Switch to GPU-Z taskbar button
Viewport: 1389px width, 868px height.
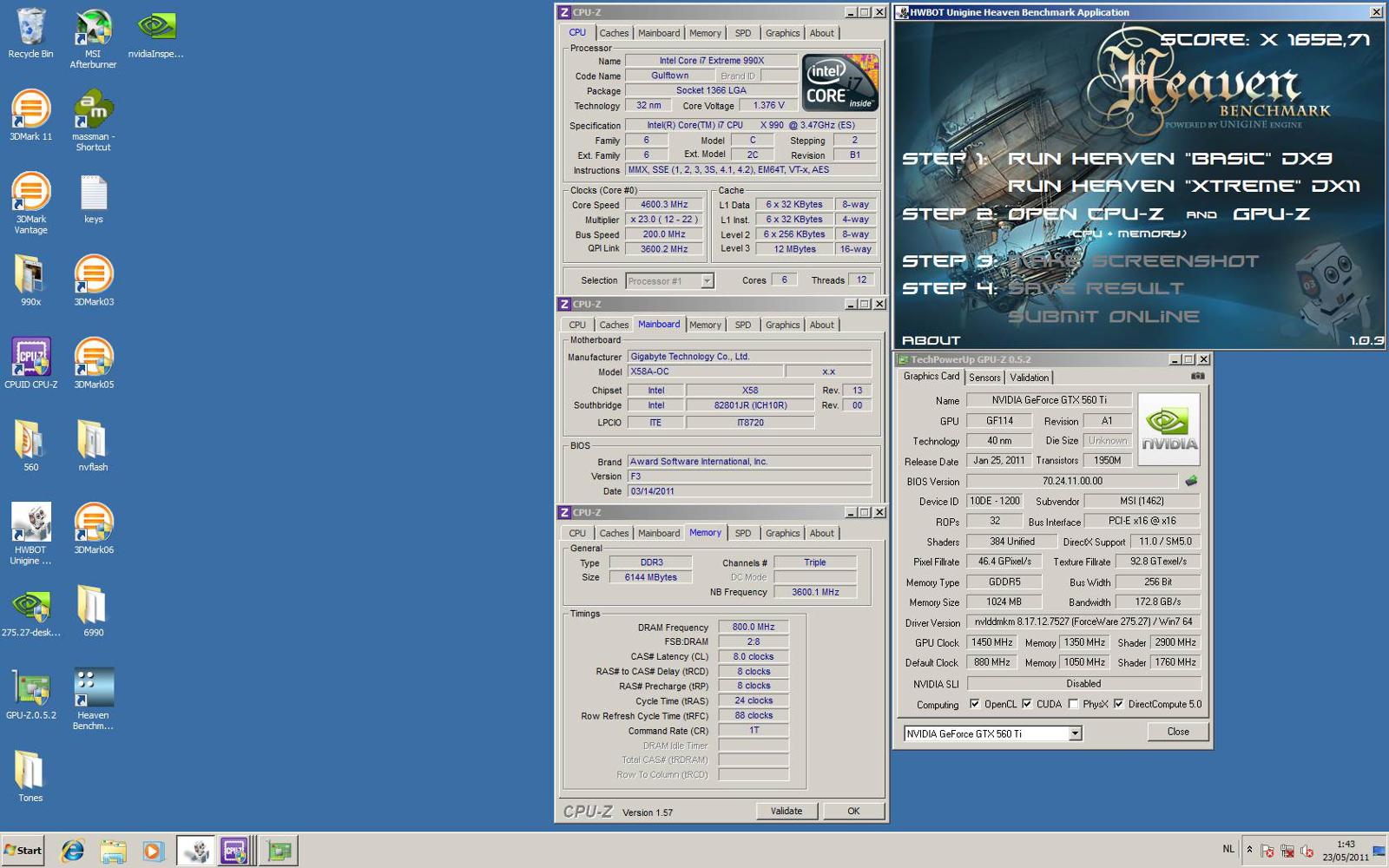click(280, 851)
